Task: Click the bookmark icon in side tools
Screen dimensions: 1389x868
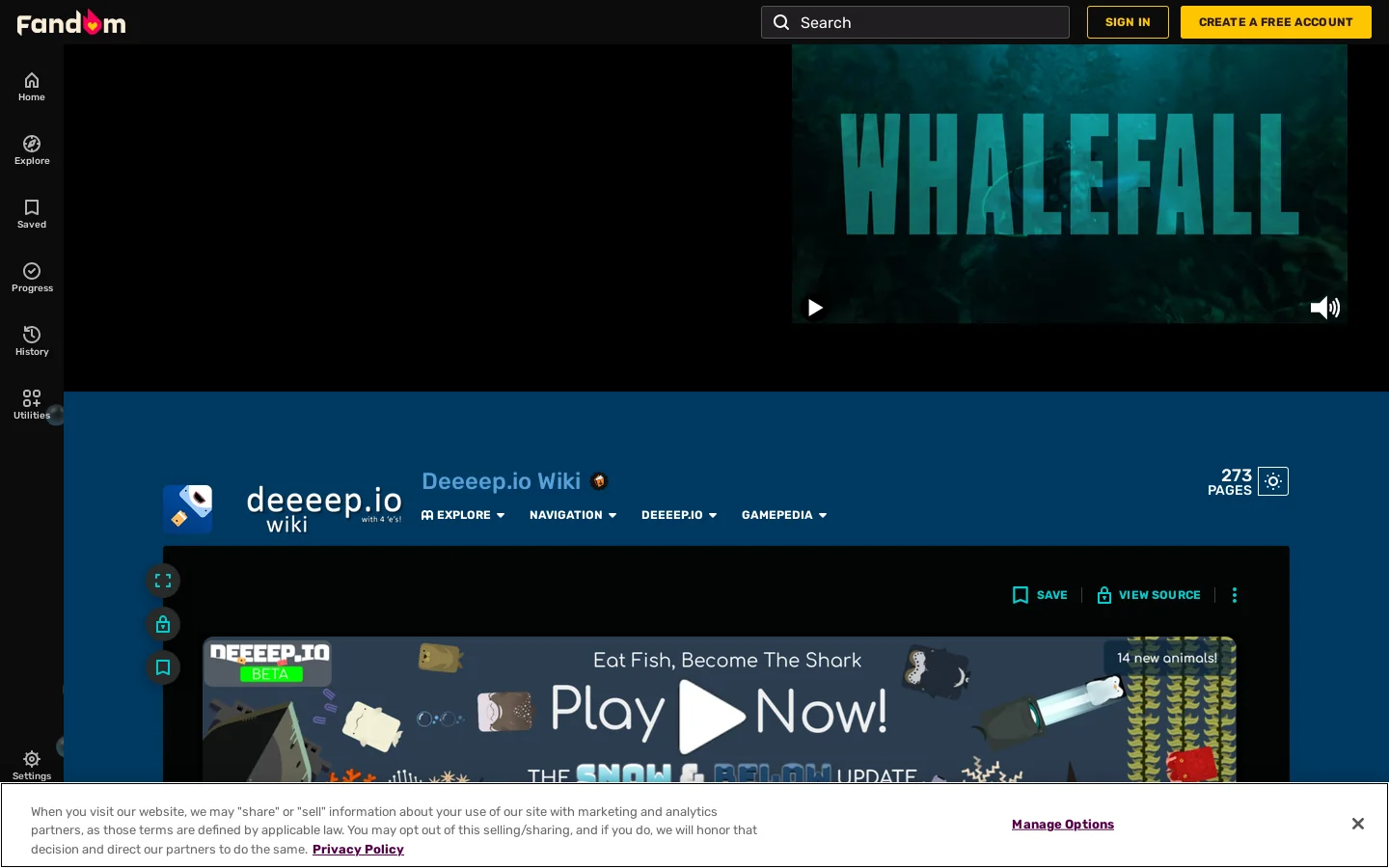Action: 163,667
